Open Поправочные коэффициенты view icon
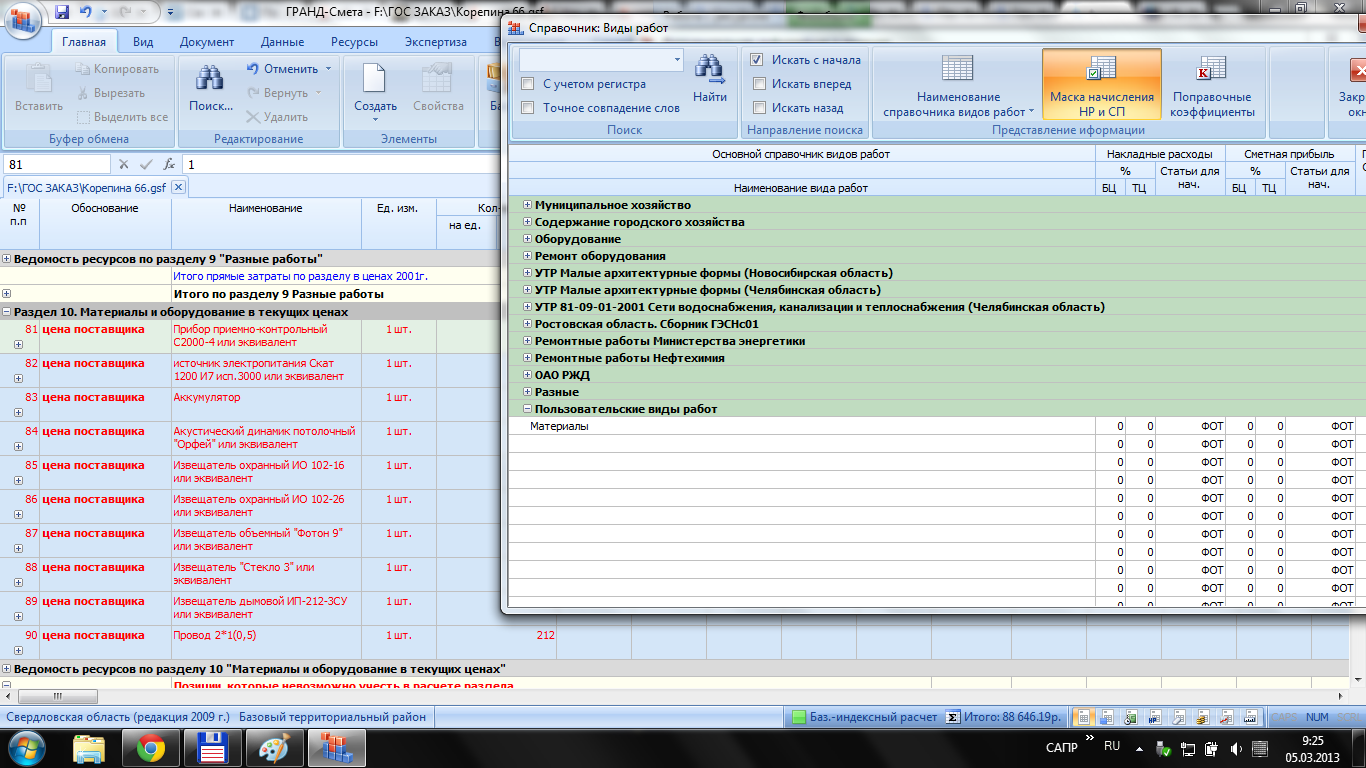Viewport: 1366px width, 768px height. (1212, 72)
